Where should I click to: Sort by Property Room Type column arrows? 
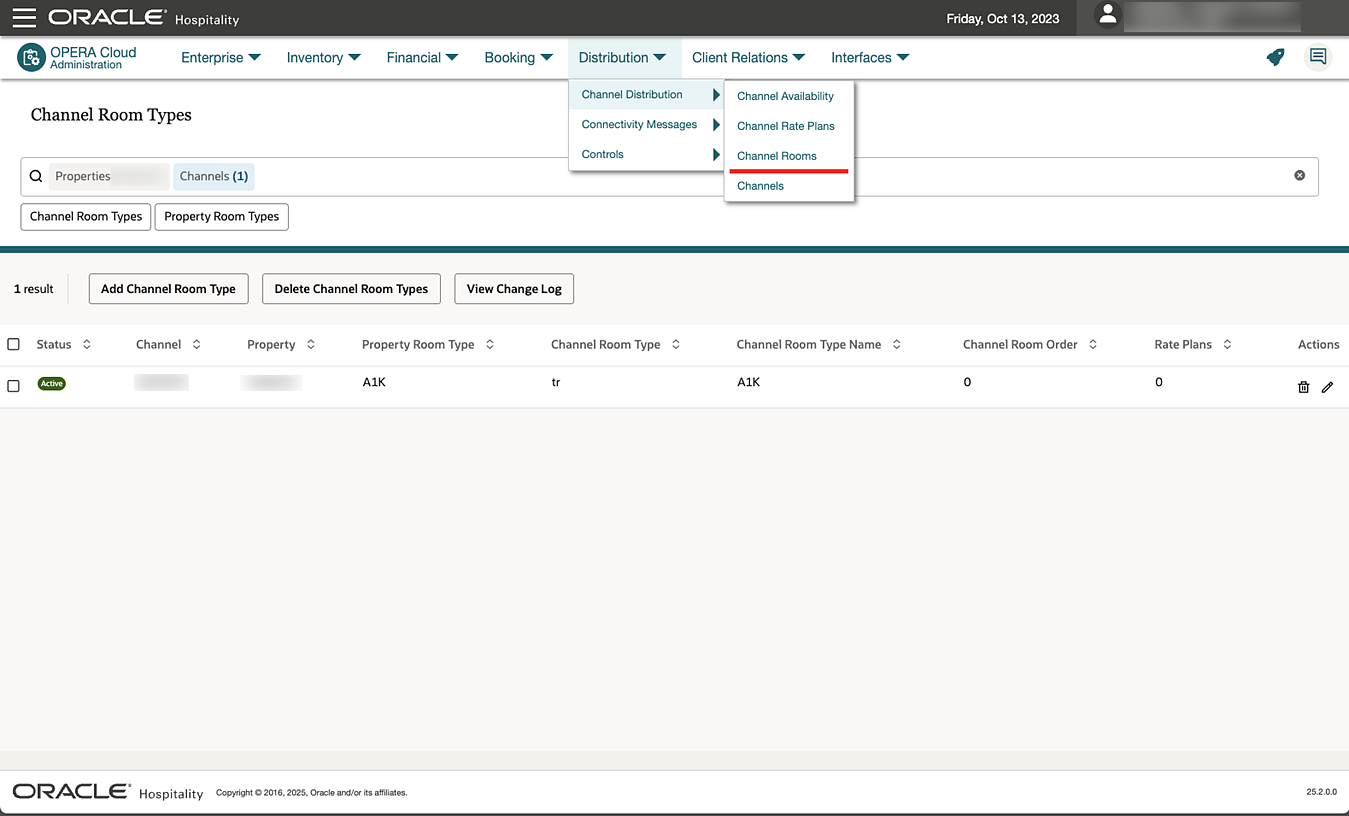490,344
